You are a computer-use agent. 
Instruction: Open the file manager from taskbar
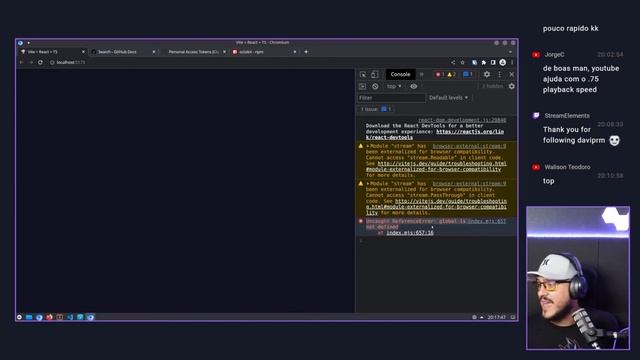tap(29, 317)
